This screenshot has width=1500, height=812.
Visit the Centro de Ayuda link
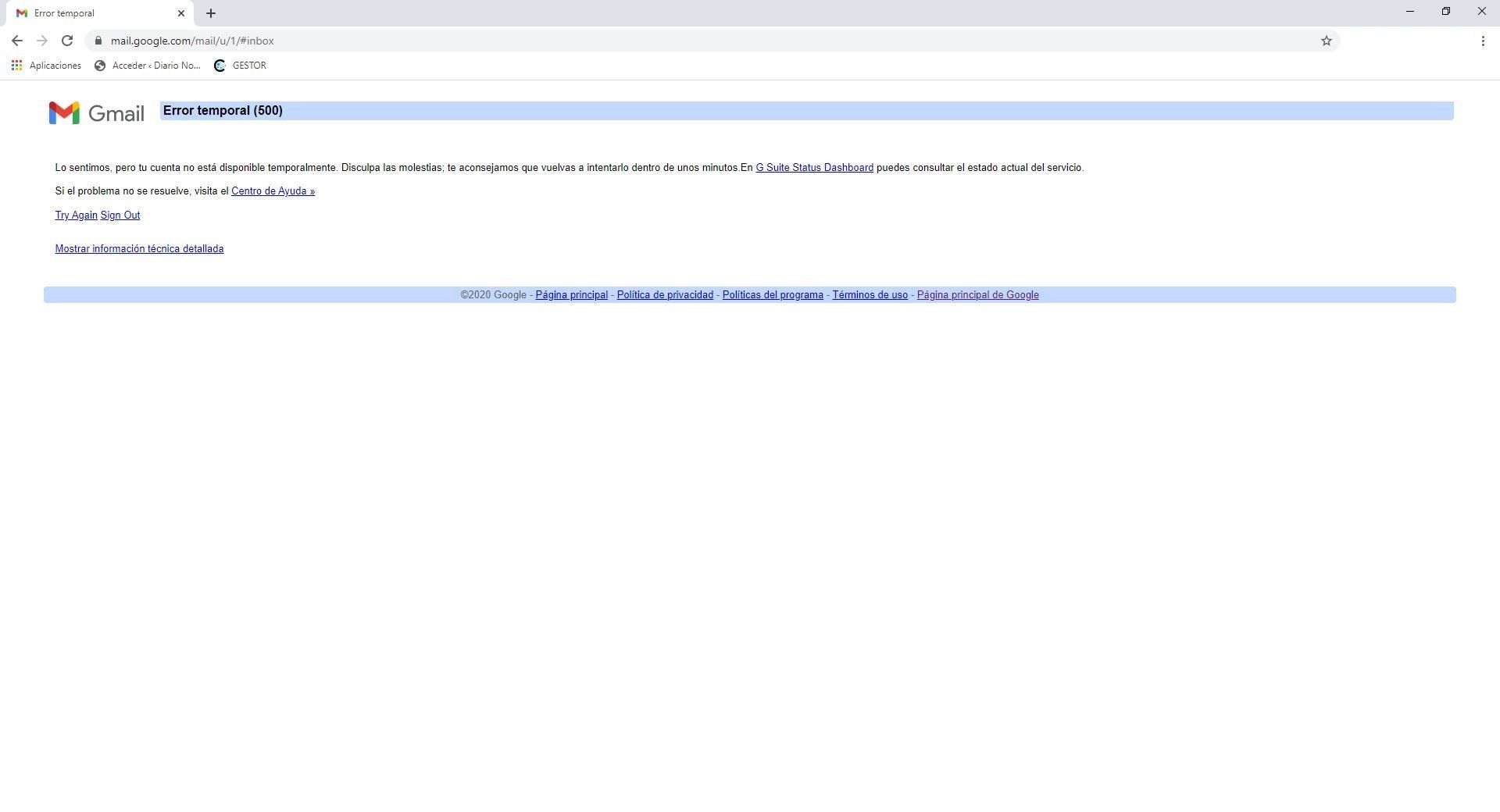[x=273, y=191]
